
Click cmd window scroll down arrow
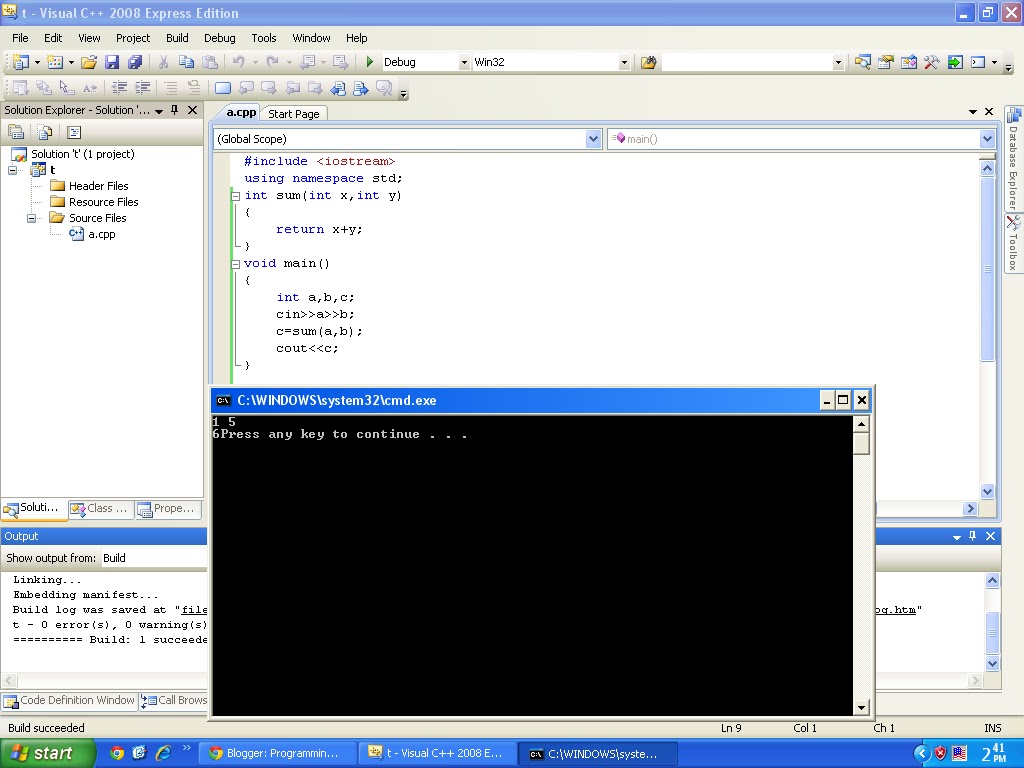(x=861, y=707)
